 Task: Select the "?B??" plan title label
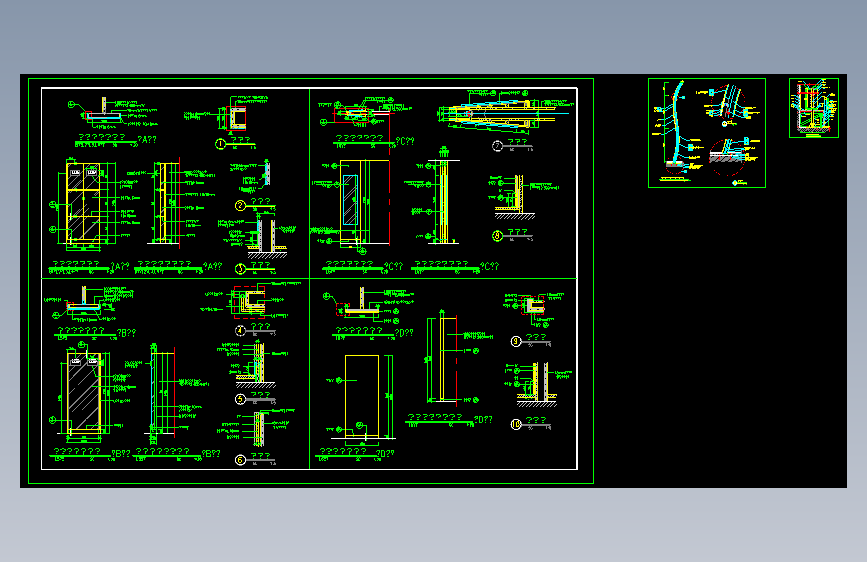click(x=126, y=333)
